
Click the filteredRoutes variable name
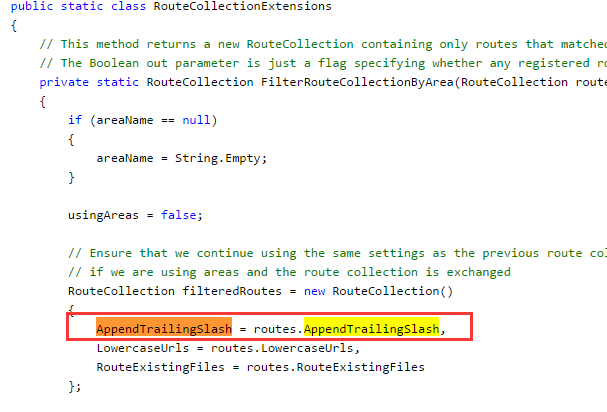point(232,291)
